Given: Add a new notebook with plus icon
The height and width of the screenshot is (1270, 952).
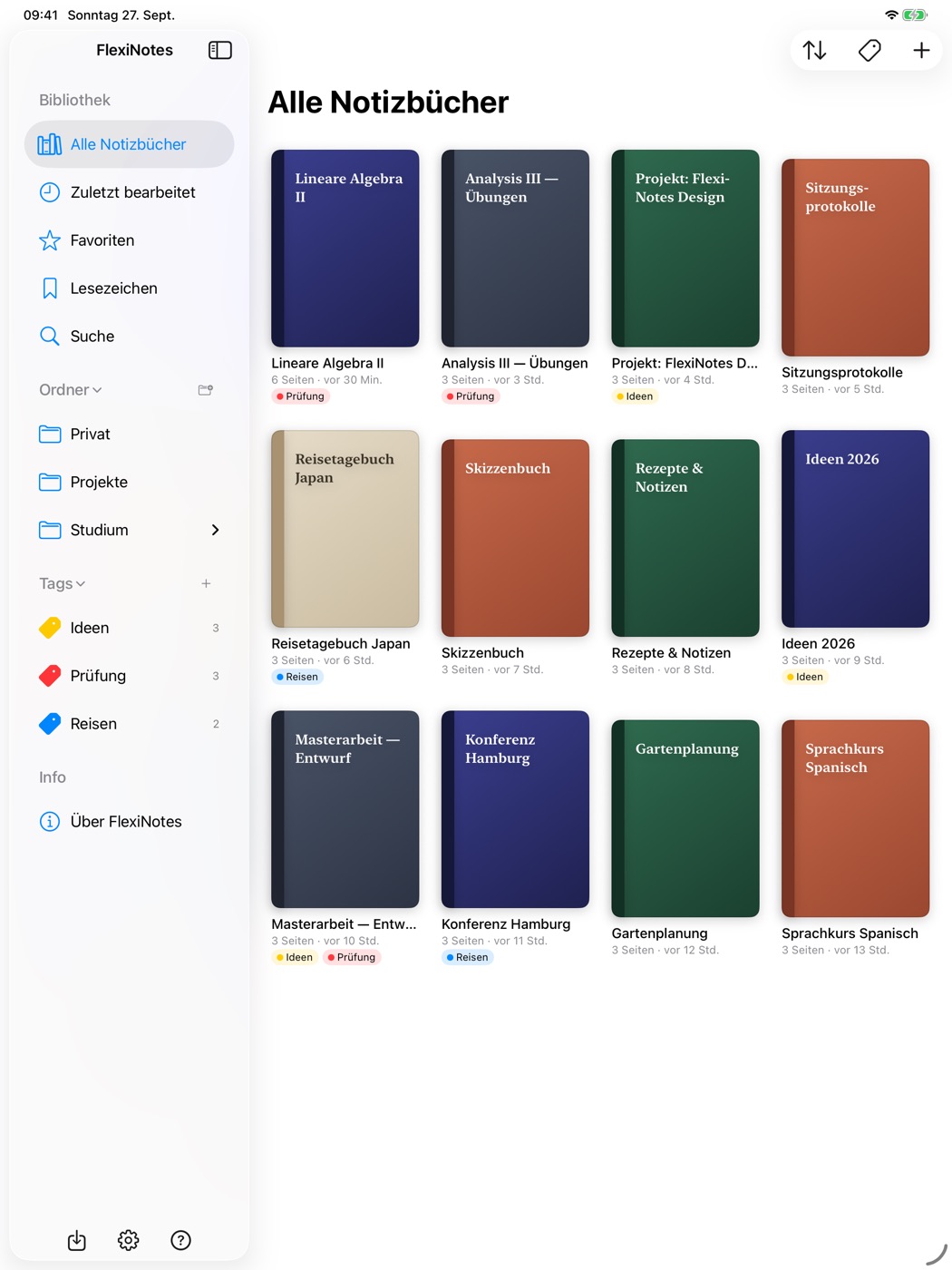Looking at the screenshot, I should [x=921, y=51].
